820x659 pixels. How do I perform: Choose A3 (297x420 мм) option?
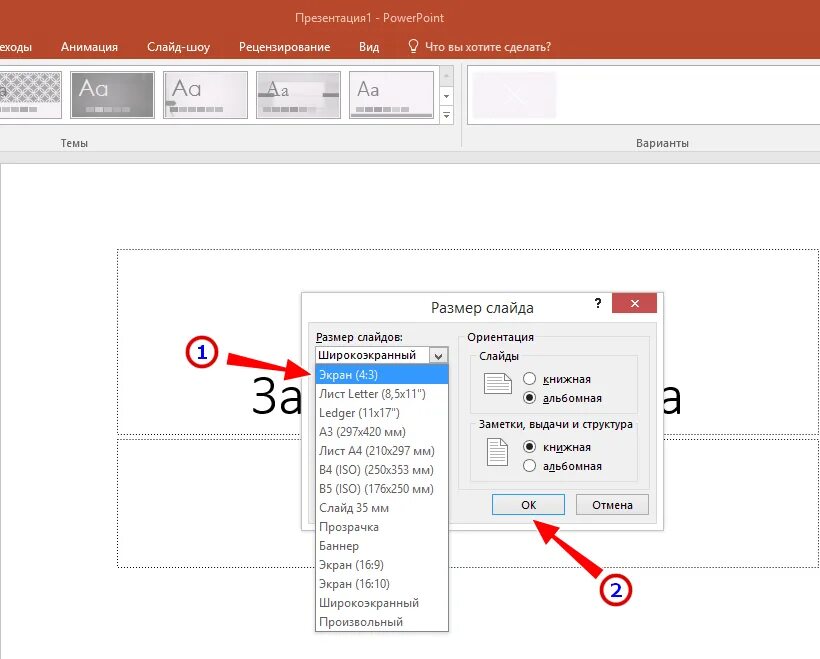382,431
